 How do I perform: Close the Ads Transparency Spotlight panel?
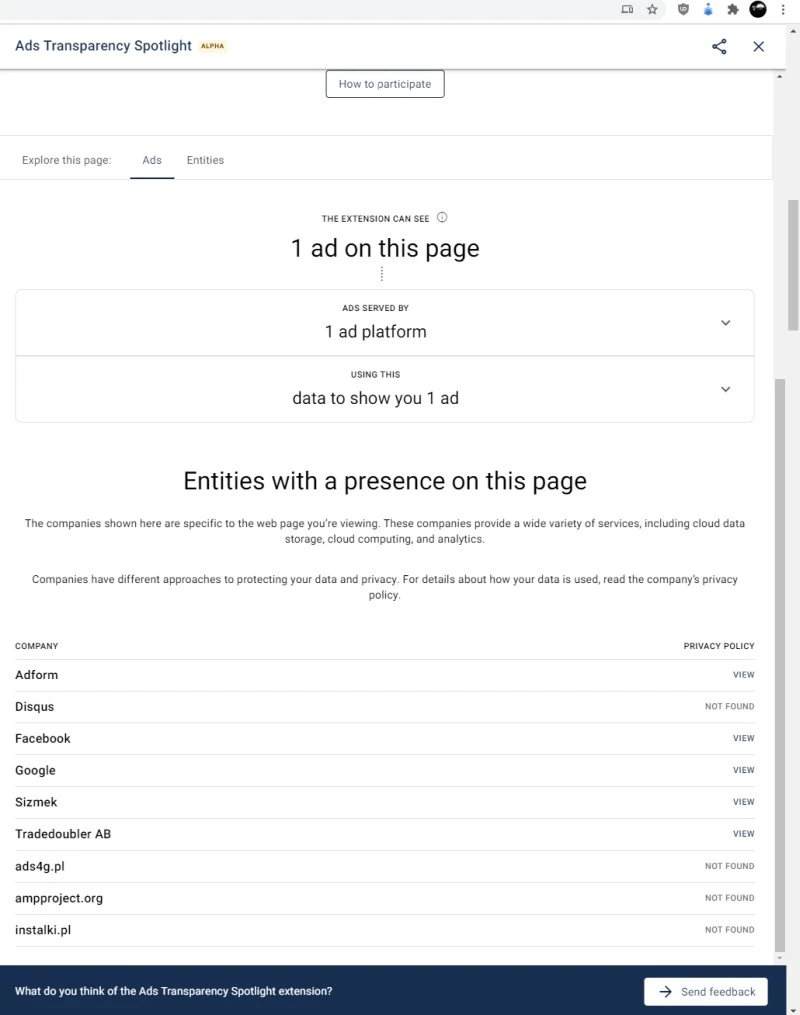[x=758, y=46]
